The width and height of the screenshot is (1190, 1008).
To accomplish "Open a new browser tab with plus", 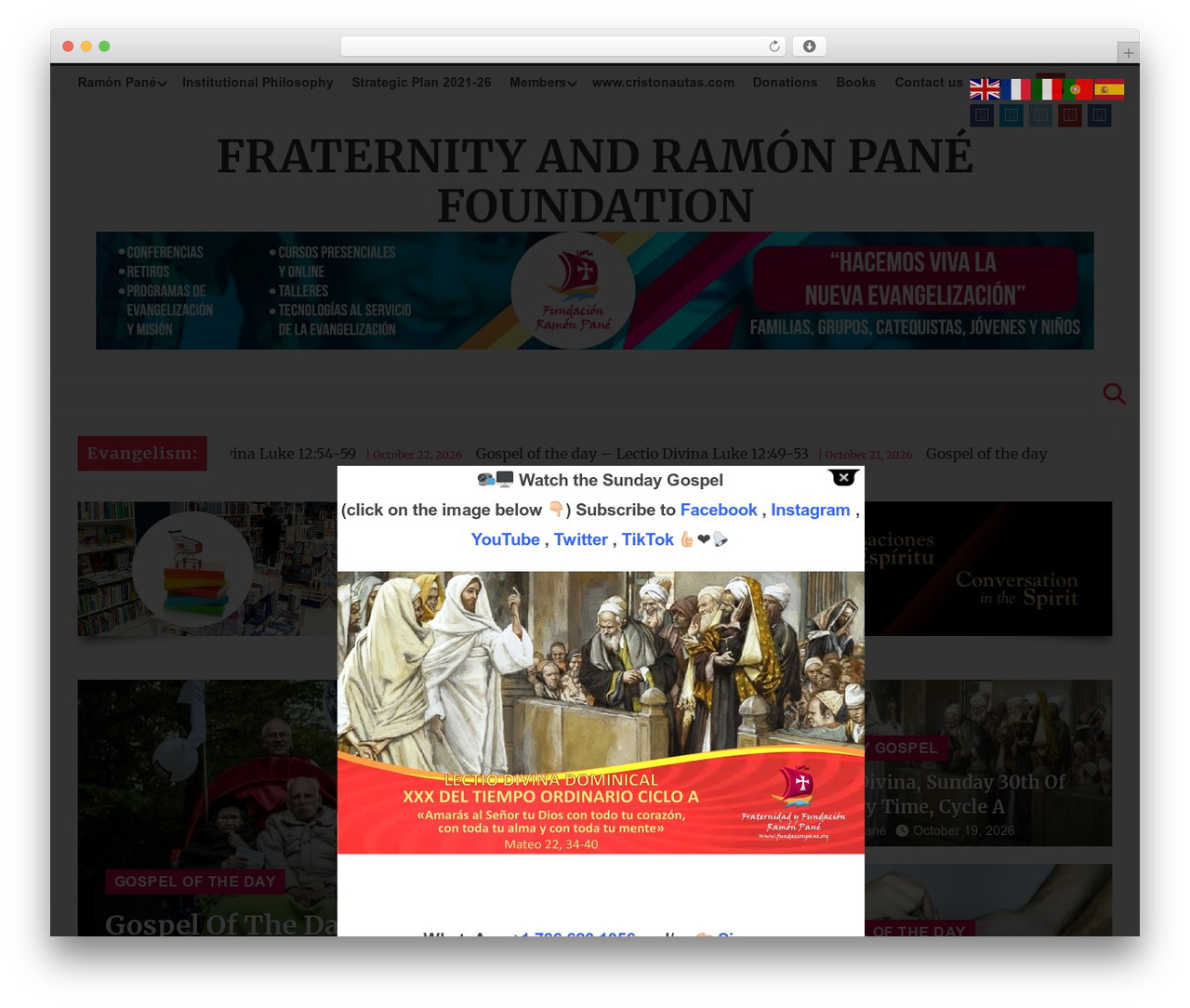I will point(1128,53).
